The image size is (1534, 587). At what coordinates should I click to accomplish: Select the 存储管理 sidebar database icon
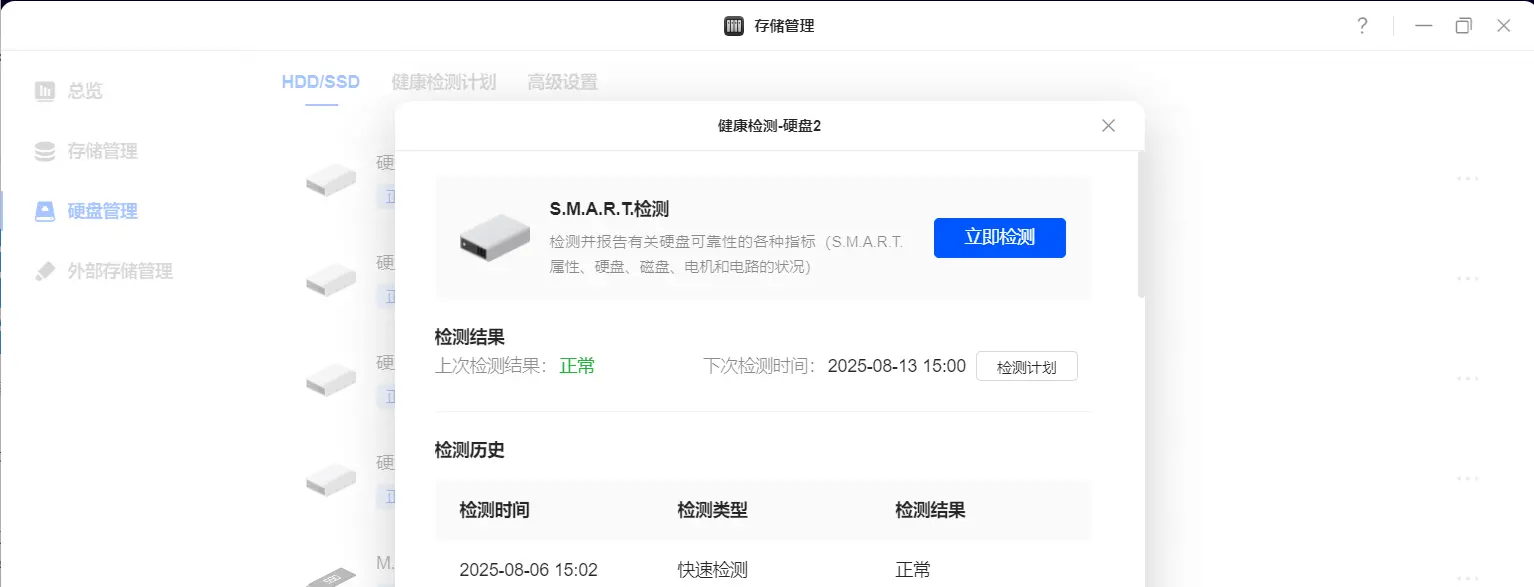coord(45,151)
